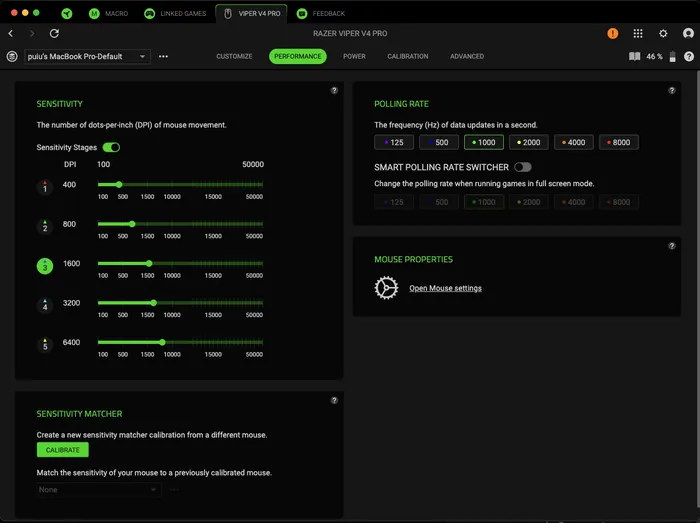Open Mouse settings link
The height and width of the screenshot is (523, 700).
(446, 288)
